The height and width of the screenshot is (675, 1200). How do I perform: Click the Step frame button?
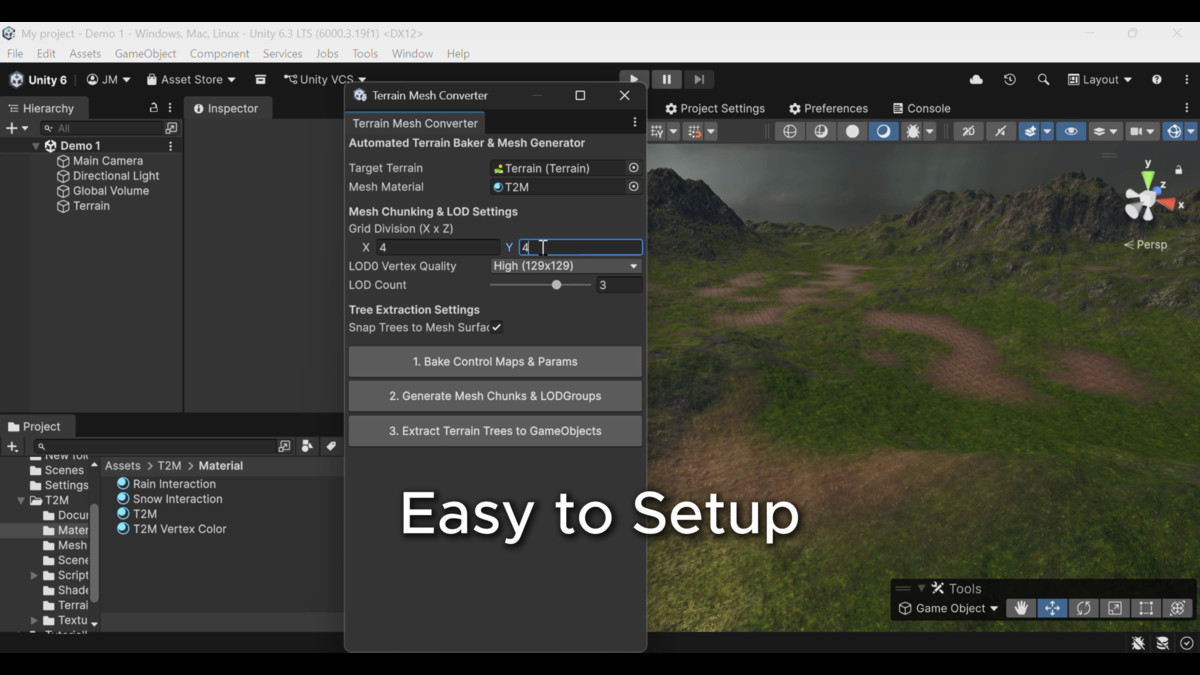[x=699, y=80]
